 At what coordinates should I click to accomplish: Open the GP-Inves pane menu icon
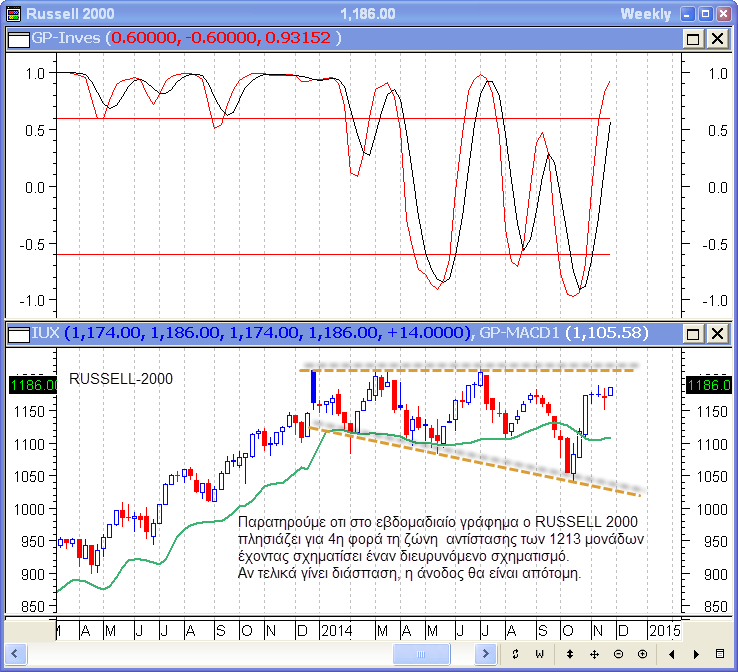click(x=17, y=38)
